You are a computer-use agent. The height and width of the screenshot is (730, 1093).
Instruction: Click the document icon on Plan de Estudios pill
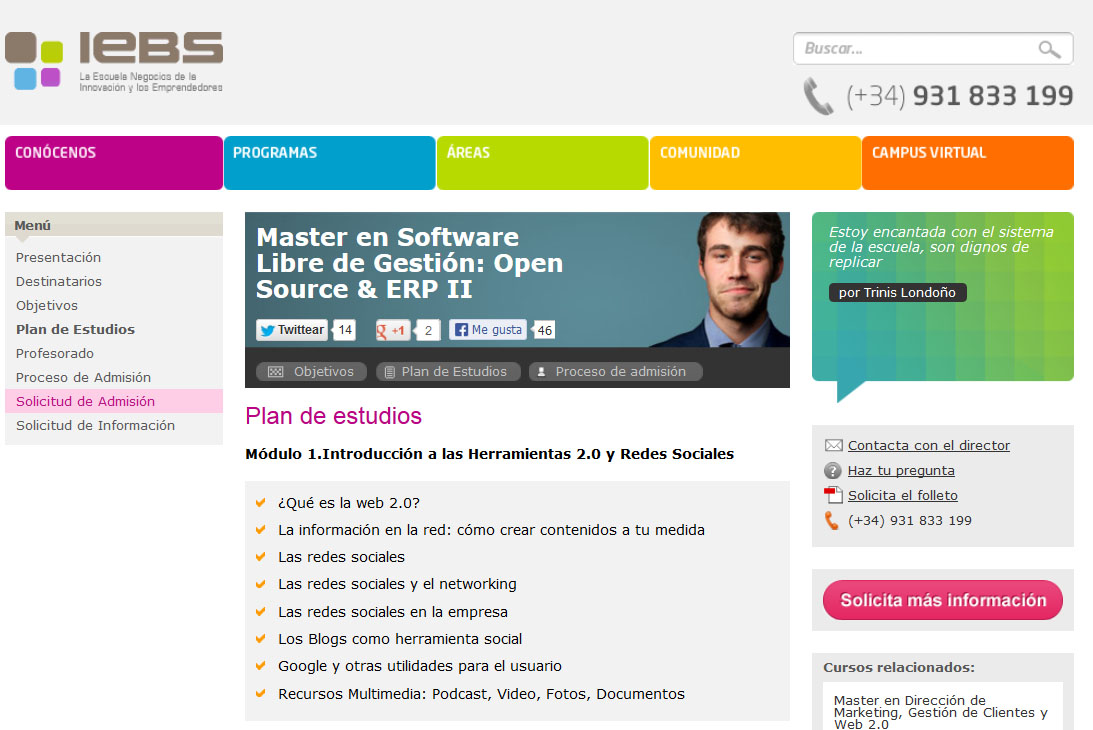tap(390, 372)
